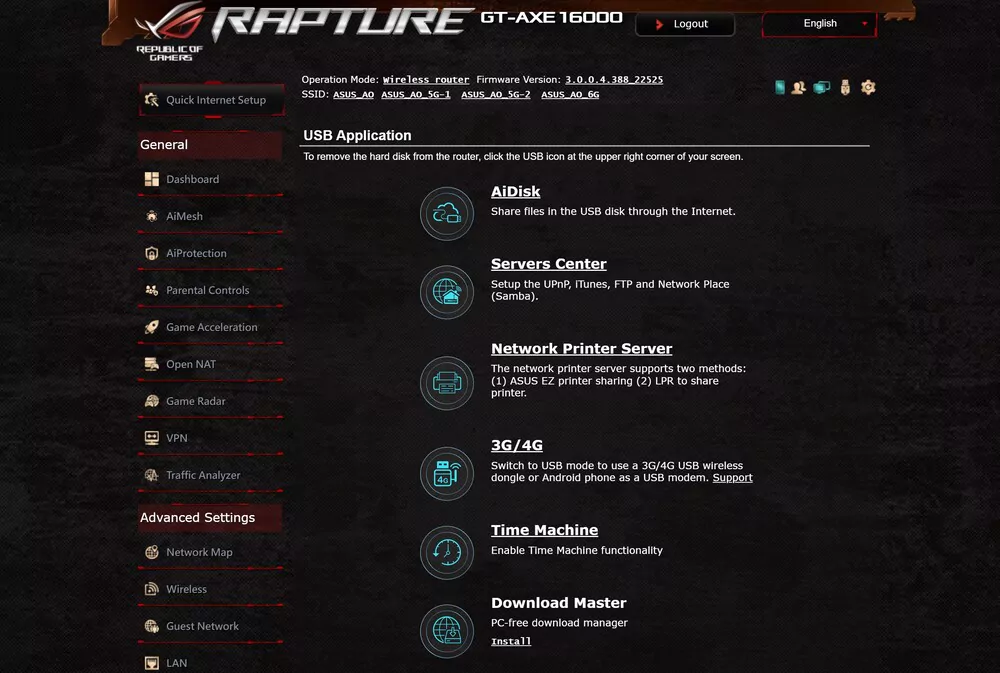
Task: Open the Time Machine link
Action: point(545,530)
